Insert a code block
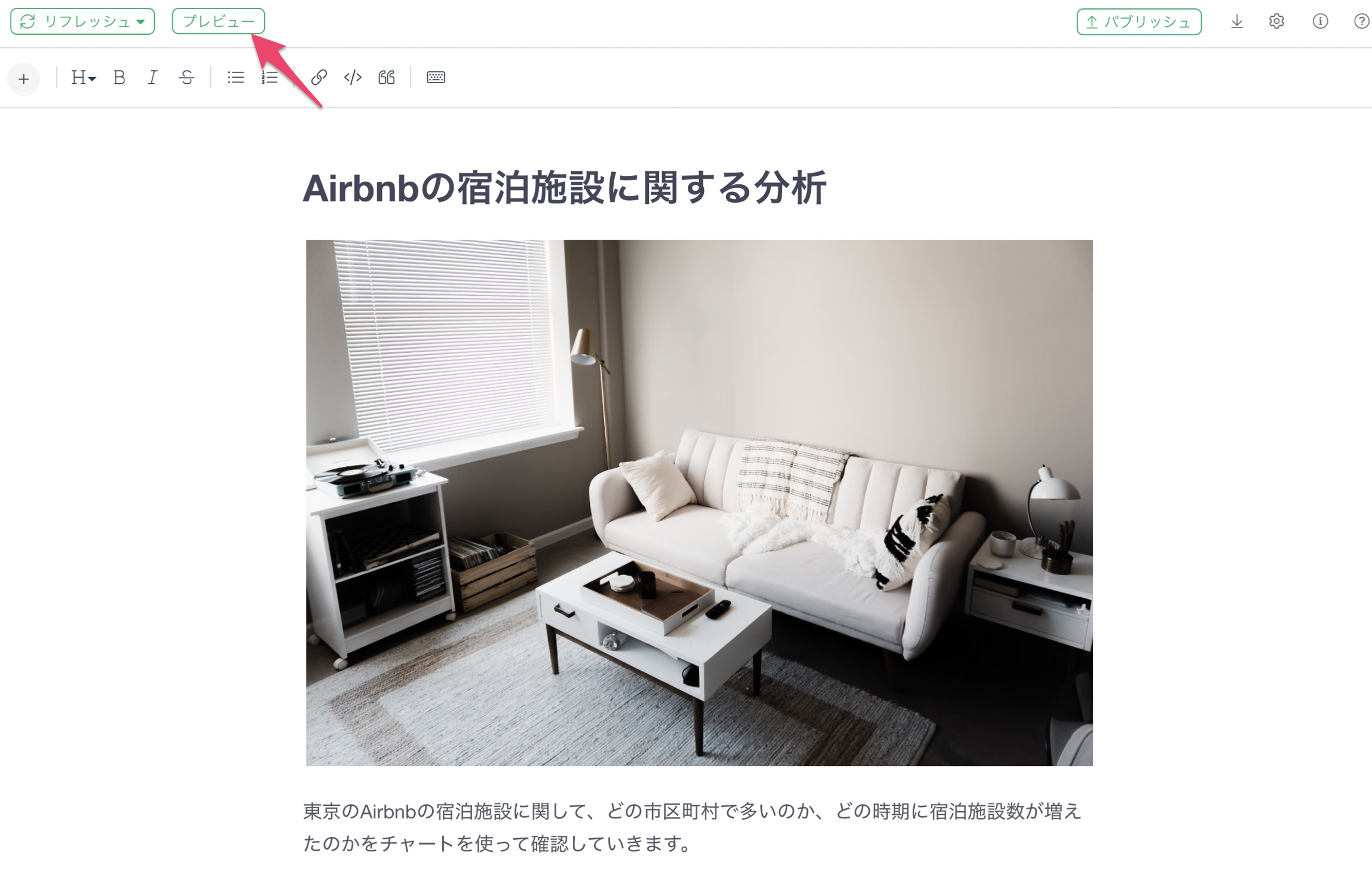Image resolution: width=1372 pixels, height=880 pixels. (353, 78)
